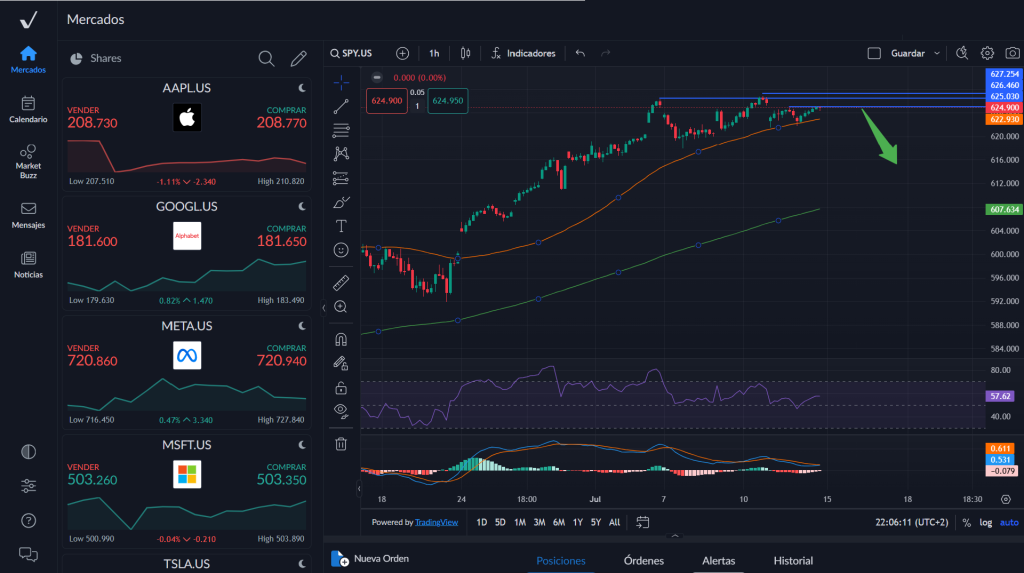Open the Mensajes inbox
Viewport: 1024px width, 573px height.
[28, 215]
